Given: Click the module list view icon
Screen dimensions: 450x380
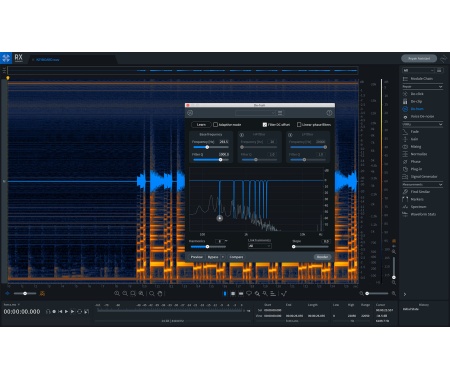Looking at the screenshot, I should click(x=439, y=70).
